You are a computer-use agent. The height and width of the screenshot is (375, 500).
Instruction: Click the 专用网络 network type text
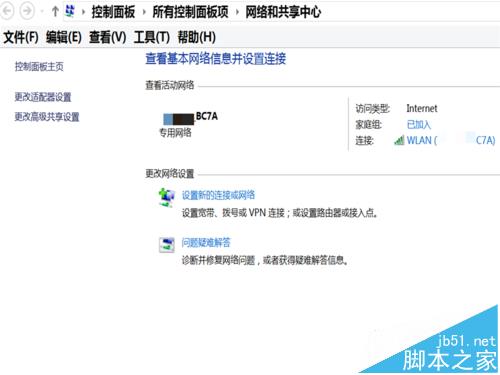pos(175,133)
